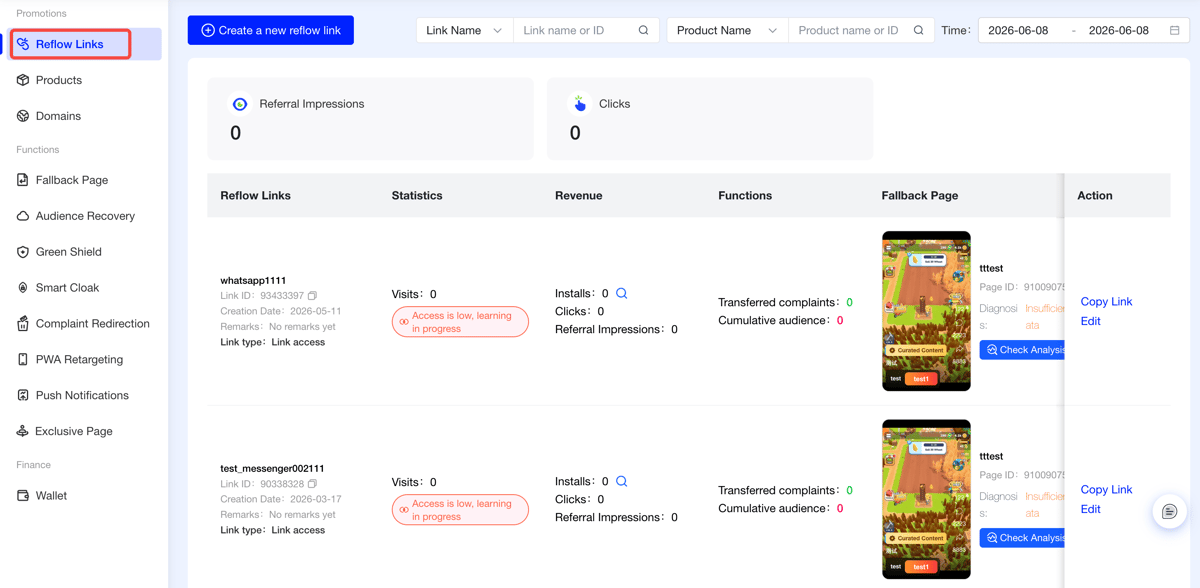The width and height of the screenshot is (1200, 588).
Task: Edit the whatsapp1111 link
Action: [x=1090, y=321]
